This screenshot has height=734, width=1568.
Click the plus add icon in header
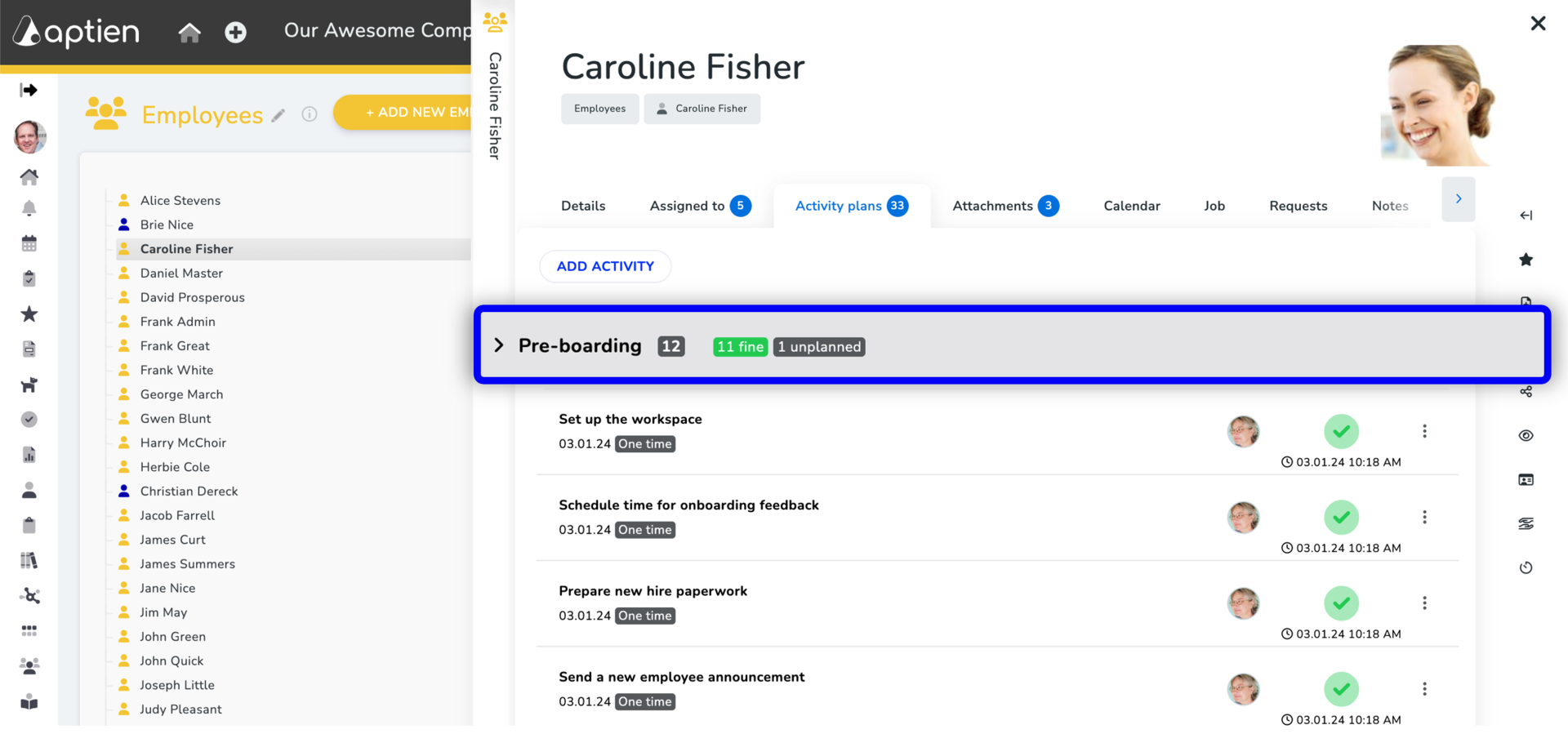[235, 32]
